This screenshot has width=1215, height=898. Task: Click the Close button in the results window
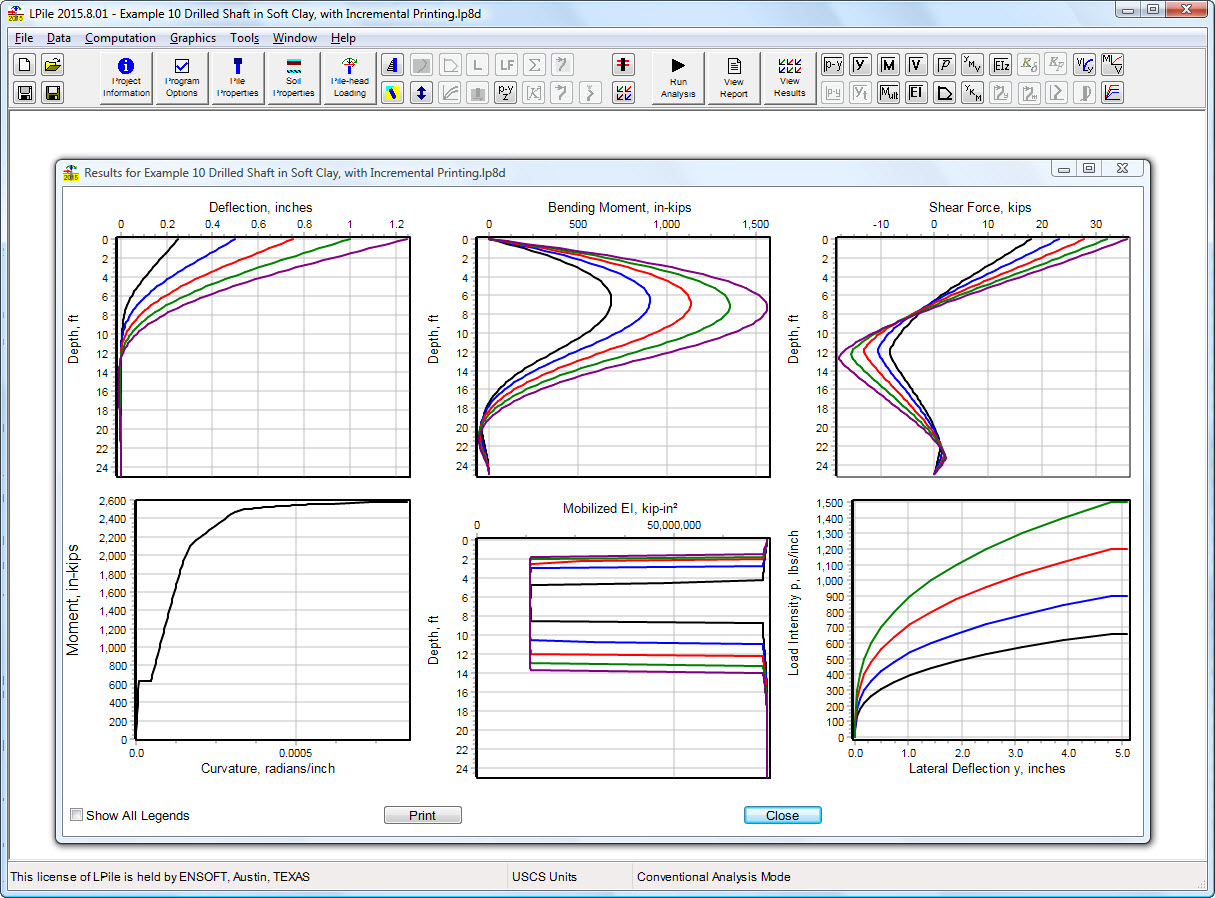click(x=782, y=815)
